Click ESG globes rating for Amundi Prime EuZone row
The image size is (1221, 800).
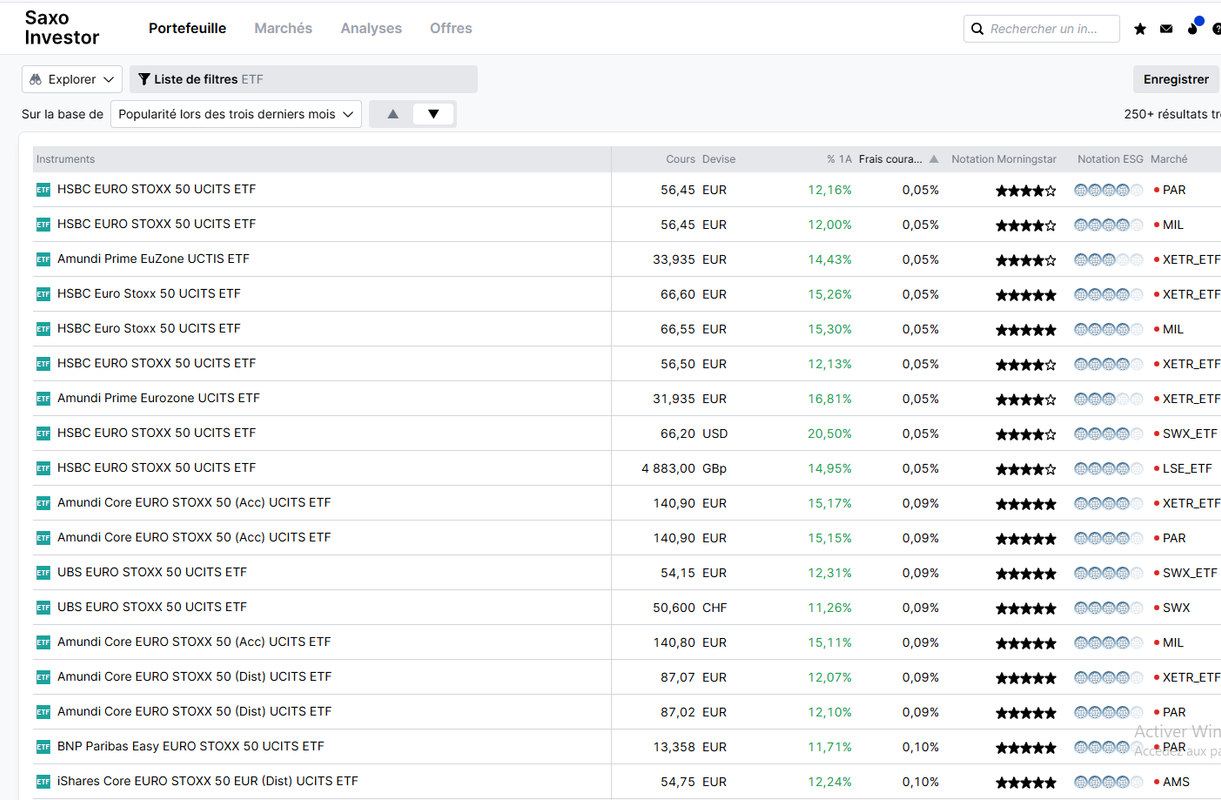[x=1108, y=260]
